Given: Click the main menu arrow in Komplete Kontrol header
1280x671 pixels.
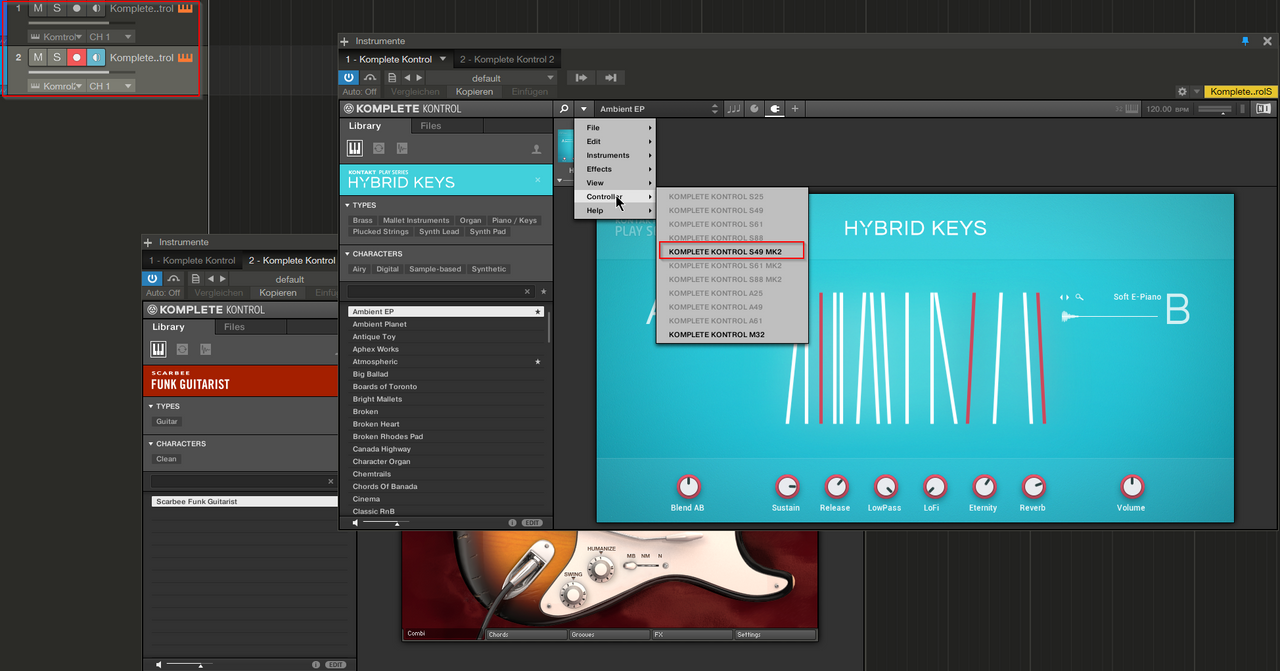Looking at the screenshot, I should pyautogui.click(x=584, y=109).
